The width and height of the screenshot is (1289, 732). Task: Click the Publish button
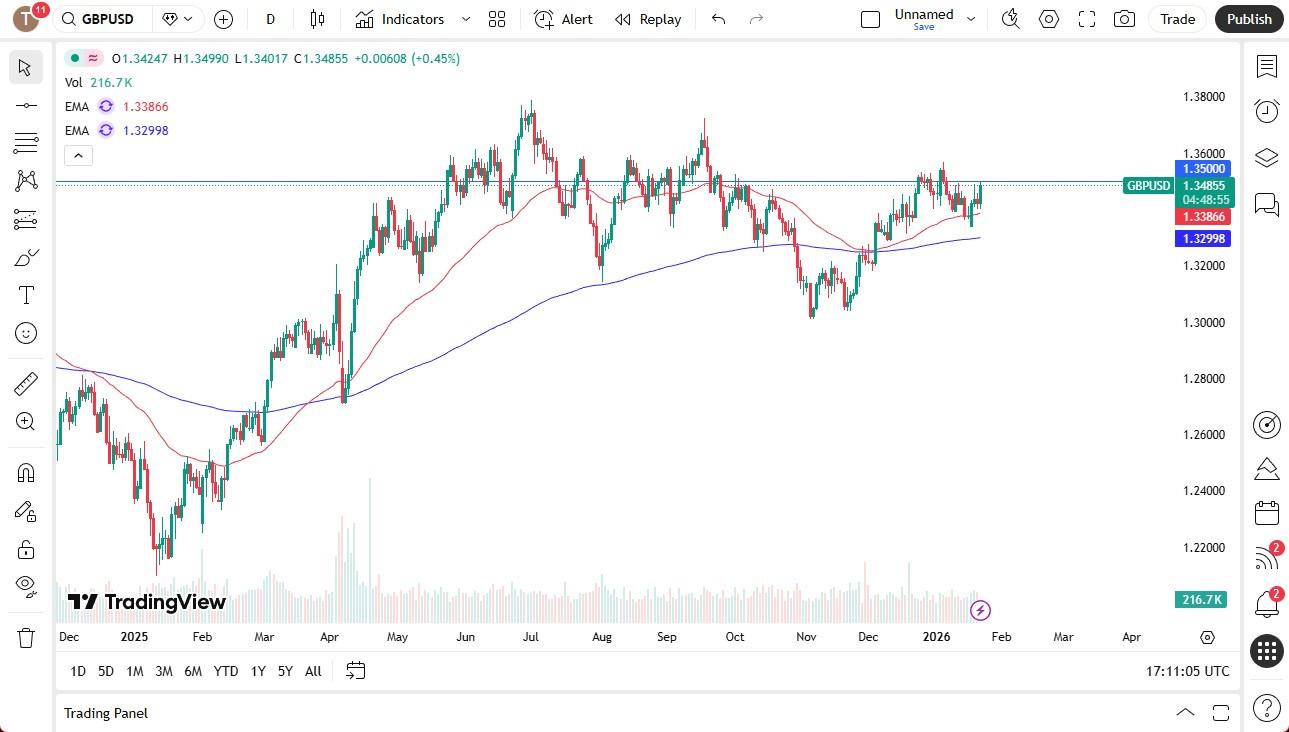click(x=1248, y=19)
